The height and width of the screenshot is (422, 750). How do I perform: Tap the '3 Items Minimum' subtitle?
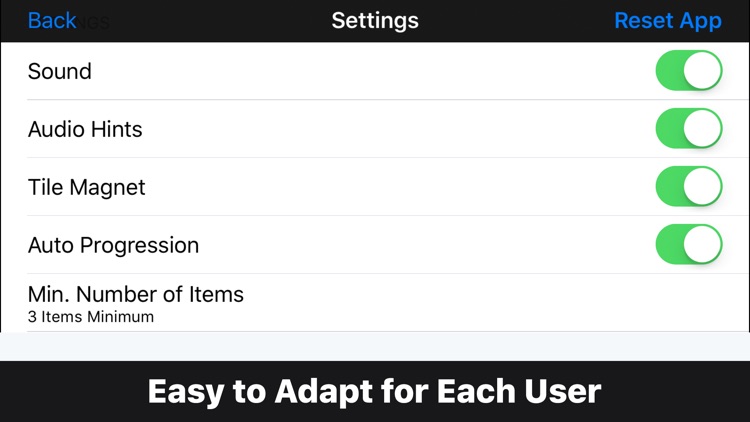91,317
